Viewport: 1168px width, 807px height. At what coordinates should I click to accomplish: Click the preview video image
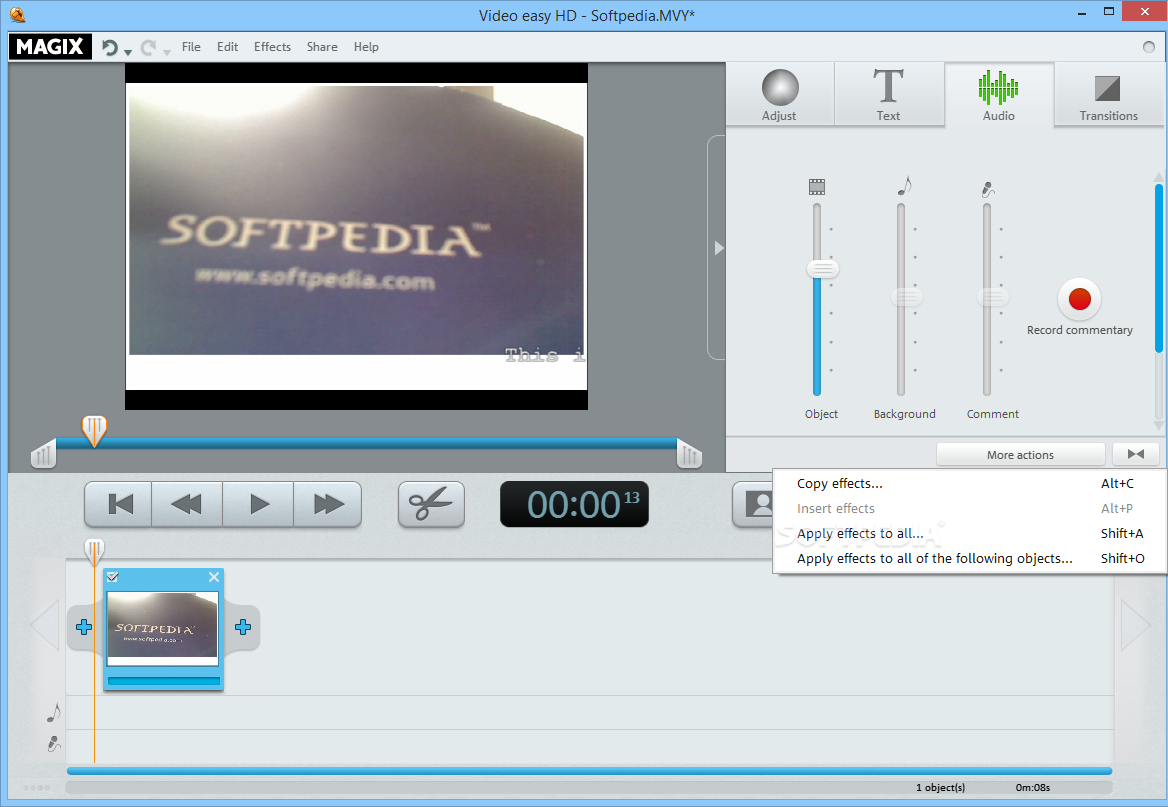click(356, 236)
